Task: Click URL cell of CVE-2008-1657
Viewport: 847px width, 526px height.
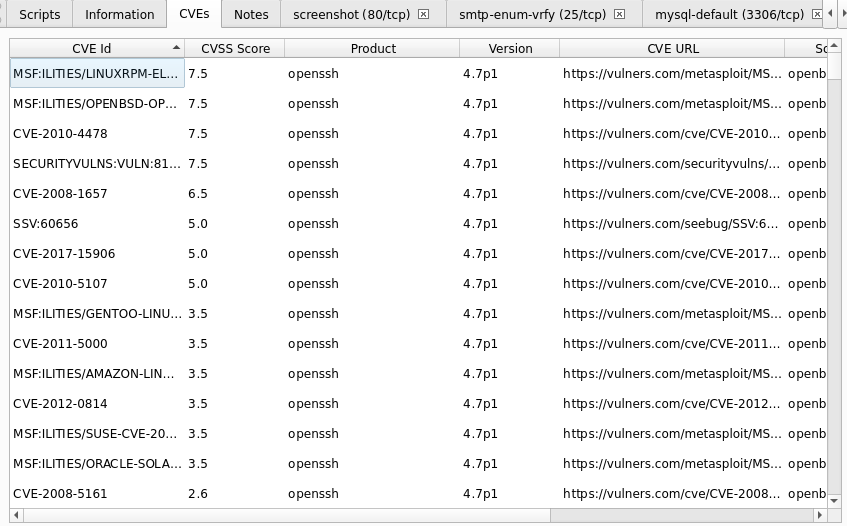Action: pos(673,193)
